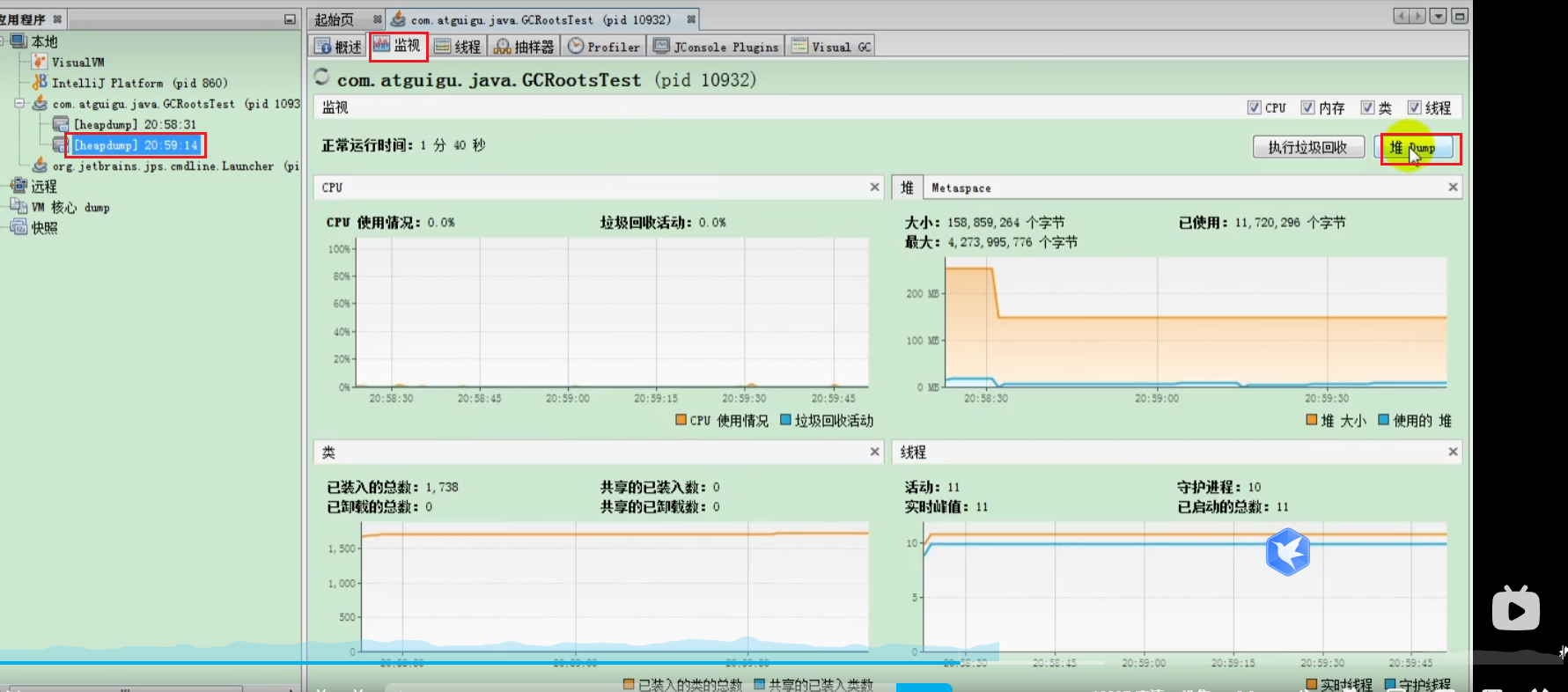The width and height of the screenshot is (1568, 692).
Task: Click the heapdump 20:58:31 icon
Action: 61,124
